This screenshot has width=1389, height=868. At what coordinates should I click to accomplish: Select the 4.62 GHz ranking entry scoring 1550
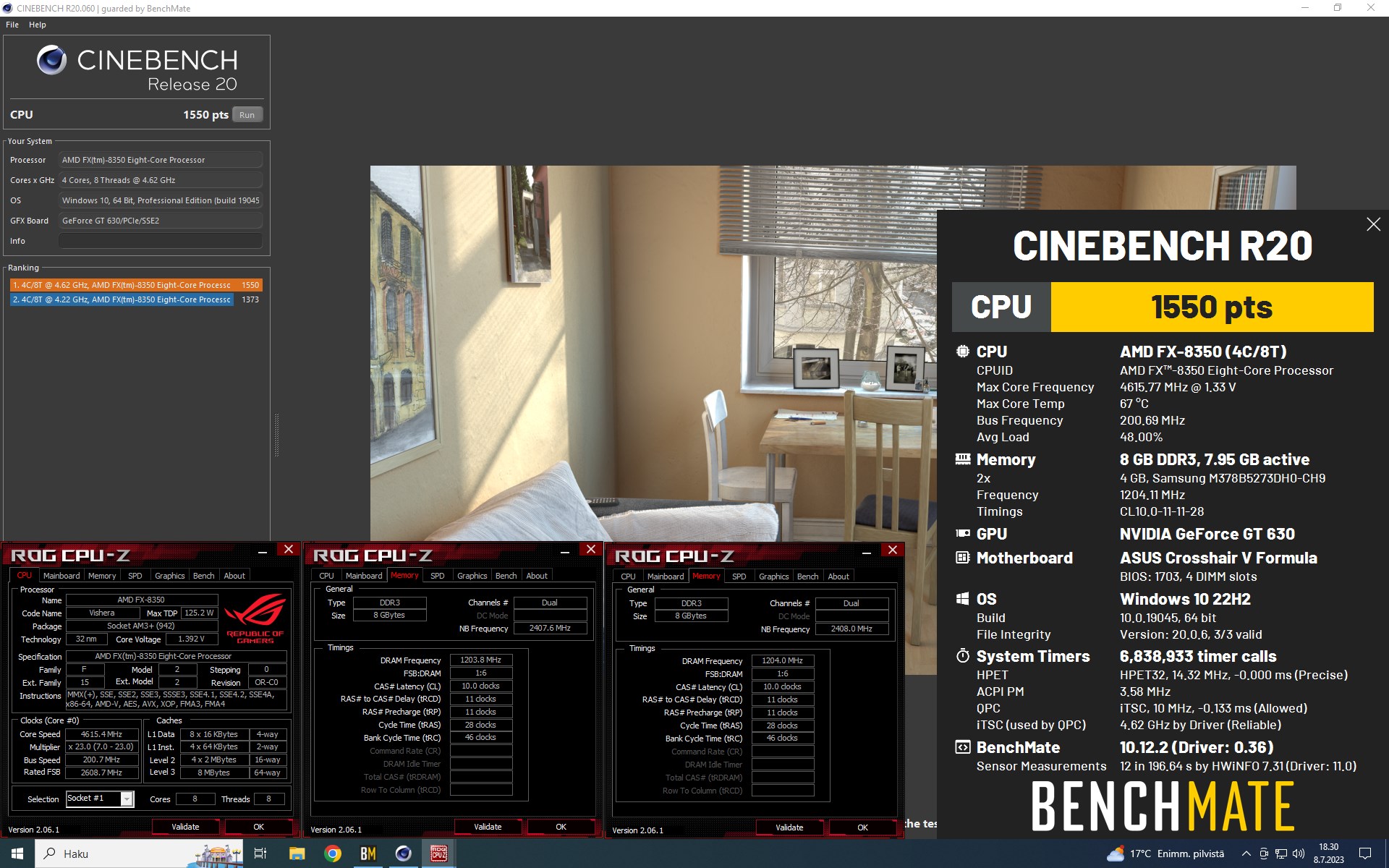[136, 285]
